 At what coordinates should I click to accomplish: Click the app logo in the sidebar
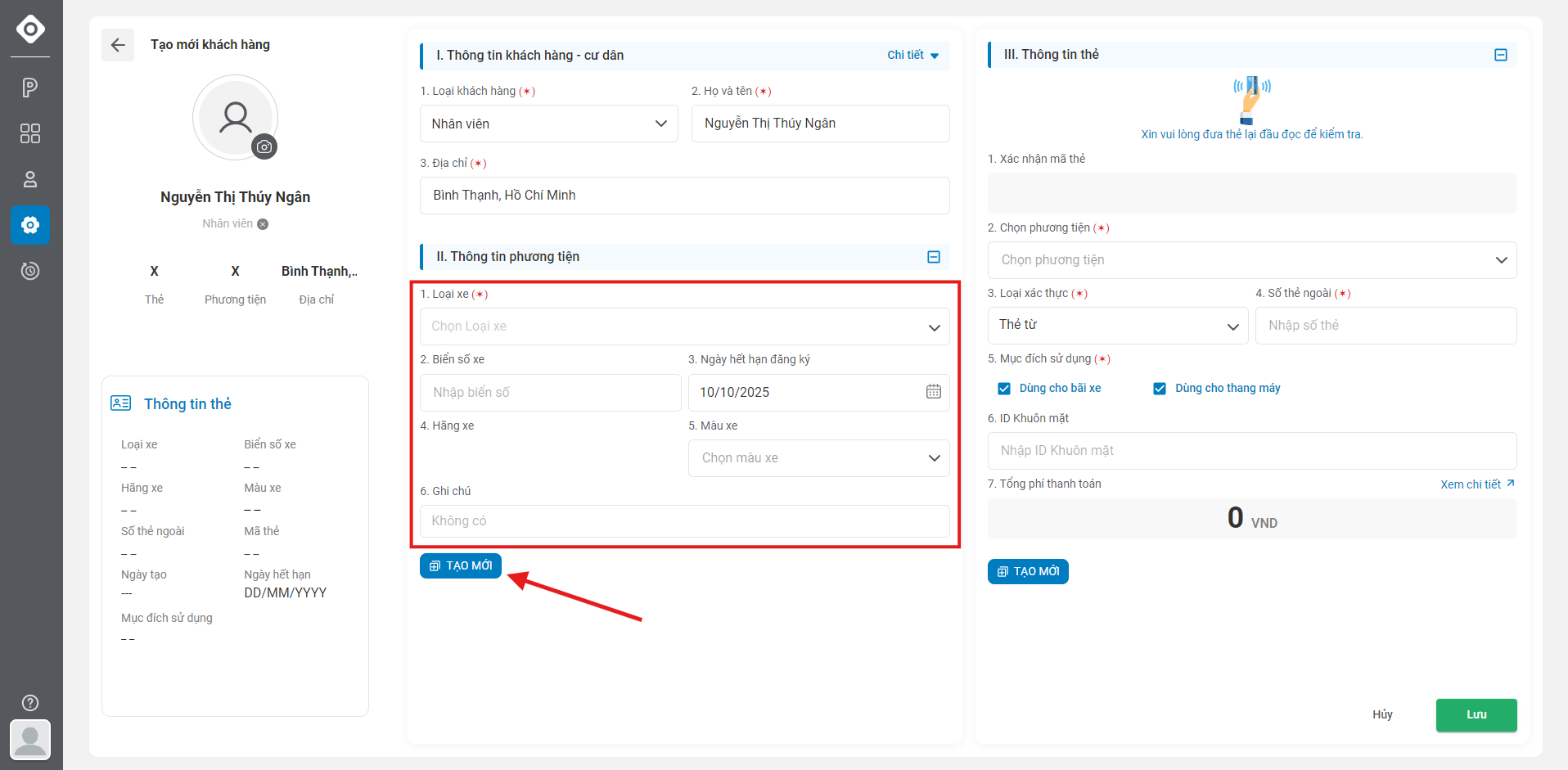tap(30, 29)
